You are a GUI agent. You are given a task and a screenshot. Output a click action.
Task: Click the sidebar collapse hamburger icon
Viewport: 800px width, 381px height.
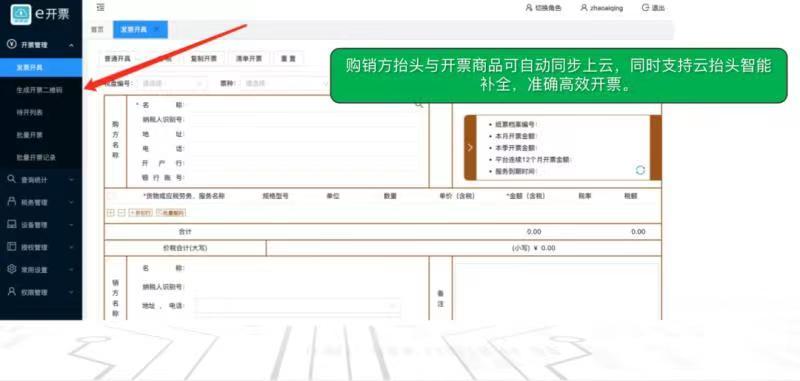tap(101, 8)
